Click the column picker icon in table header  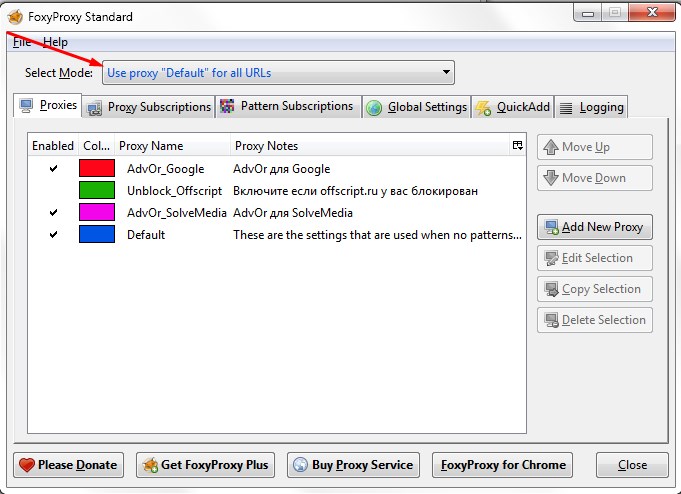pyautogui.click(x=517, y=145)
